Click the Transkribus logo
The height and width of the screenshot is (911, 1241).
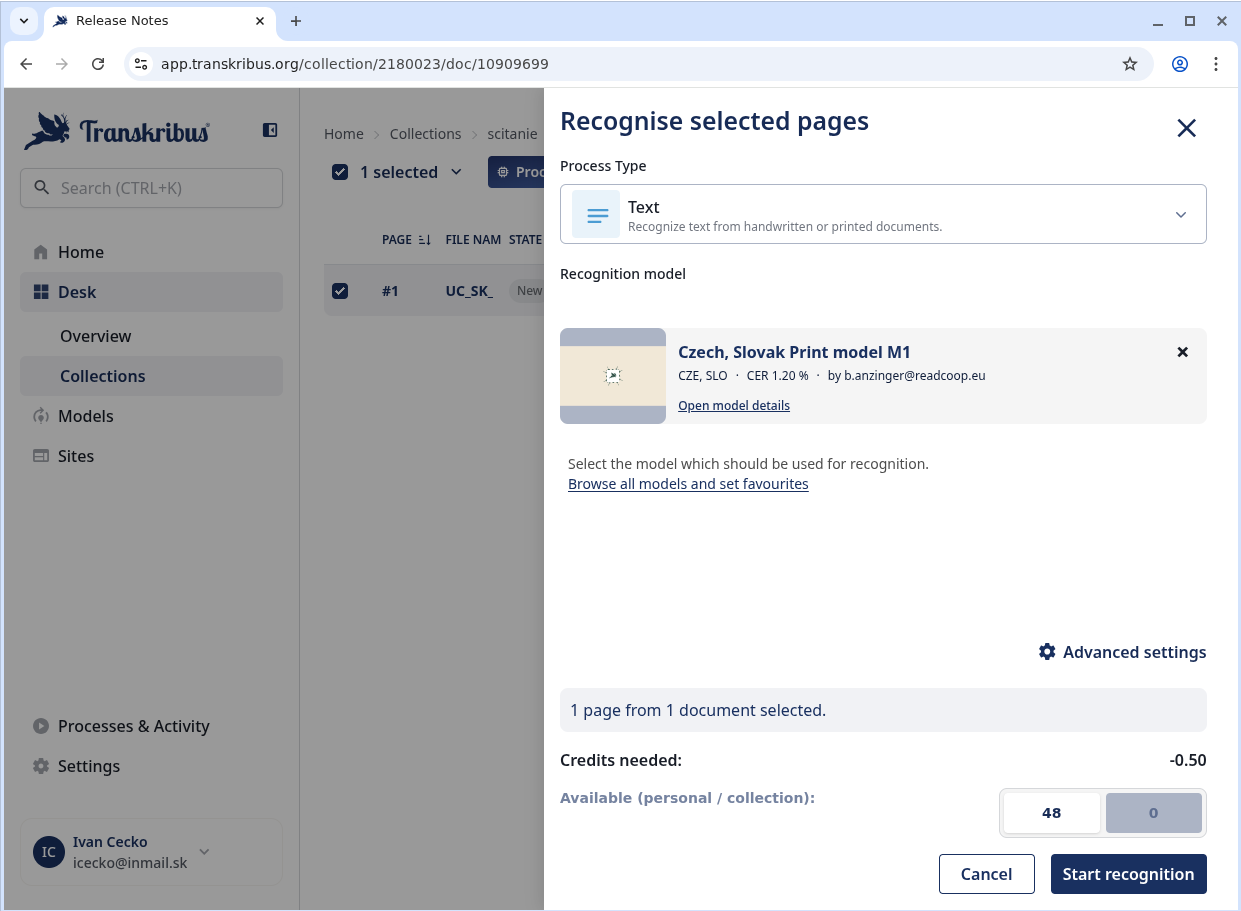click(x=118, y=131)
